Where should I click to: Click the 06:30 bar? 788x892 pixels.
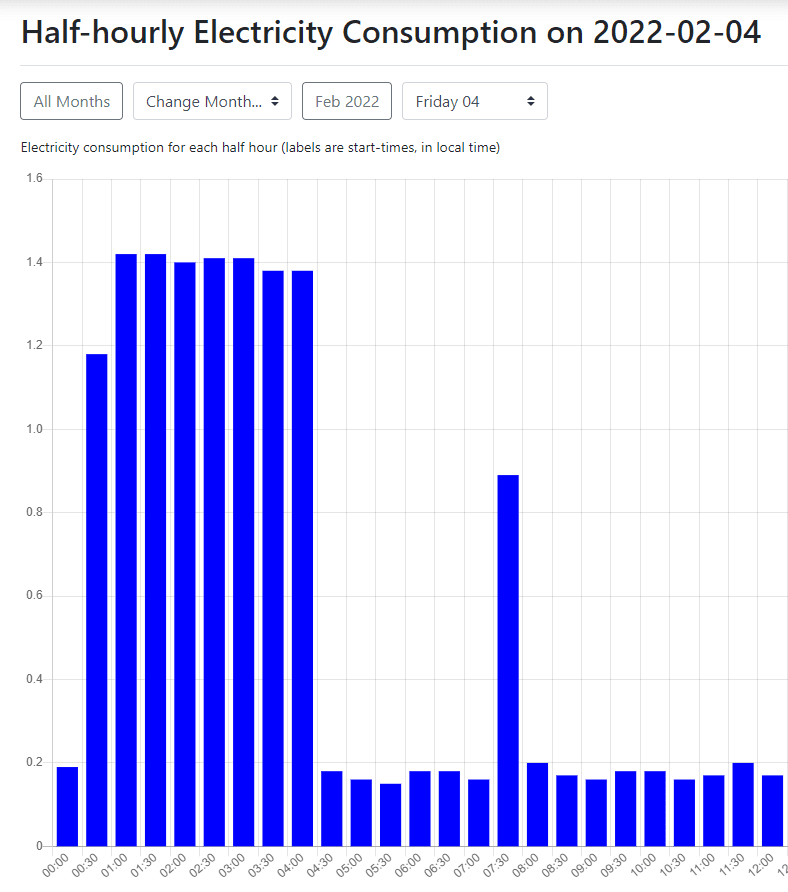[449, 808]
